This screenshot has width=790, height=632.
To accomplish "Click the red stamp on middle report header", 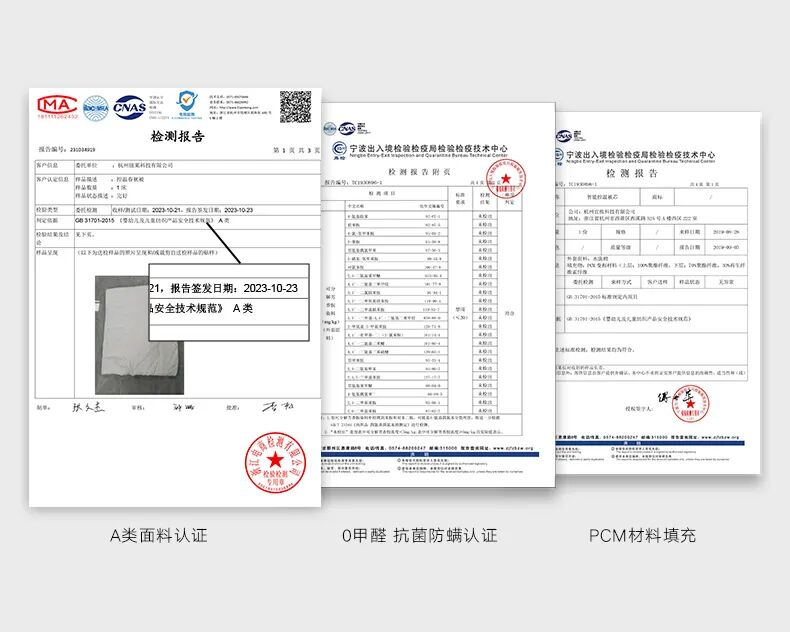I will [506, 179].
